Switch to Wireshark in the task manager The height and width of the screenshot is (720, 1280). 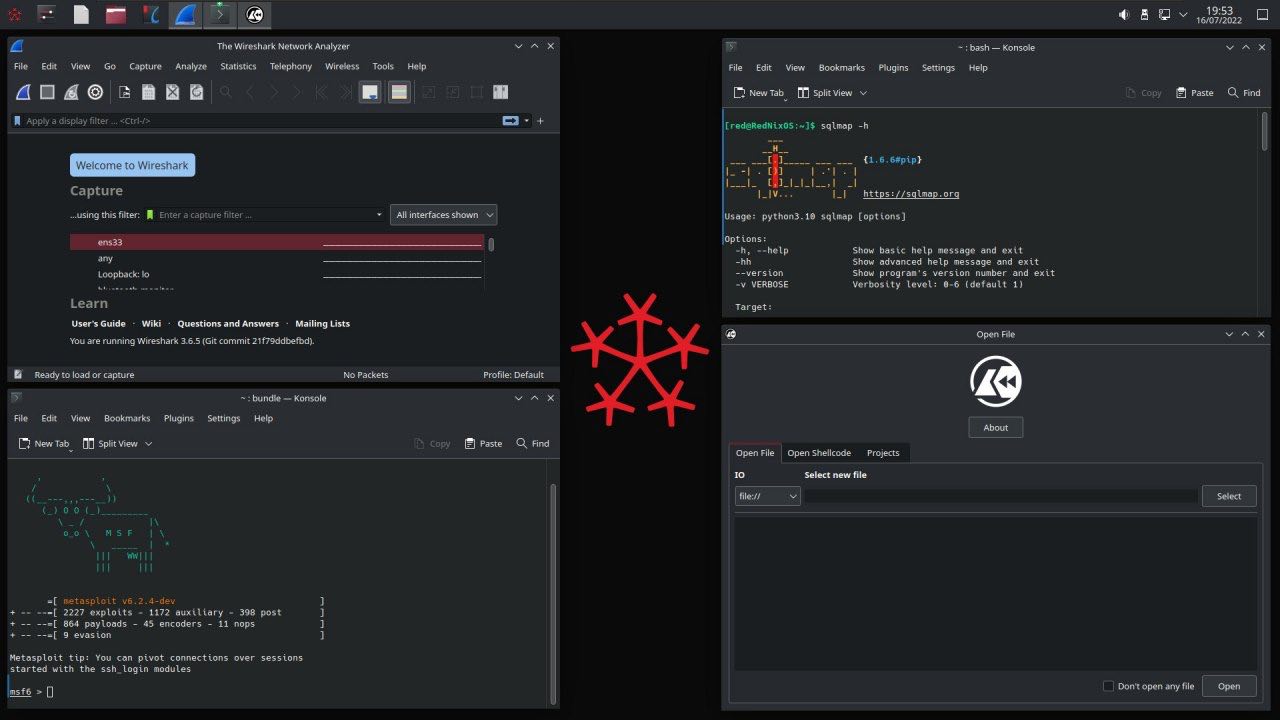pos(185,14)
